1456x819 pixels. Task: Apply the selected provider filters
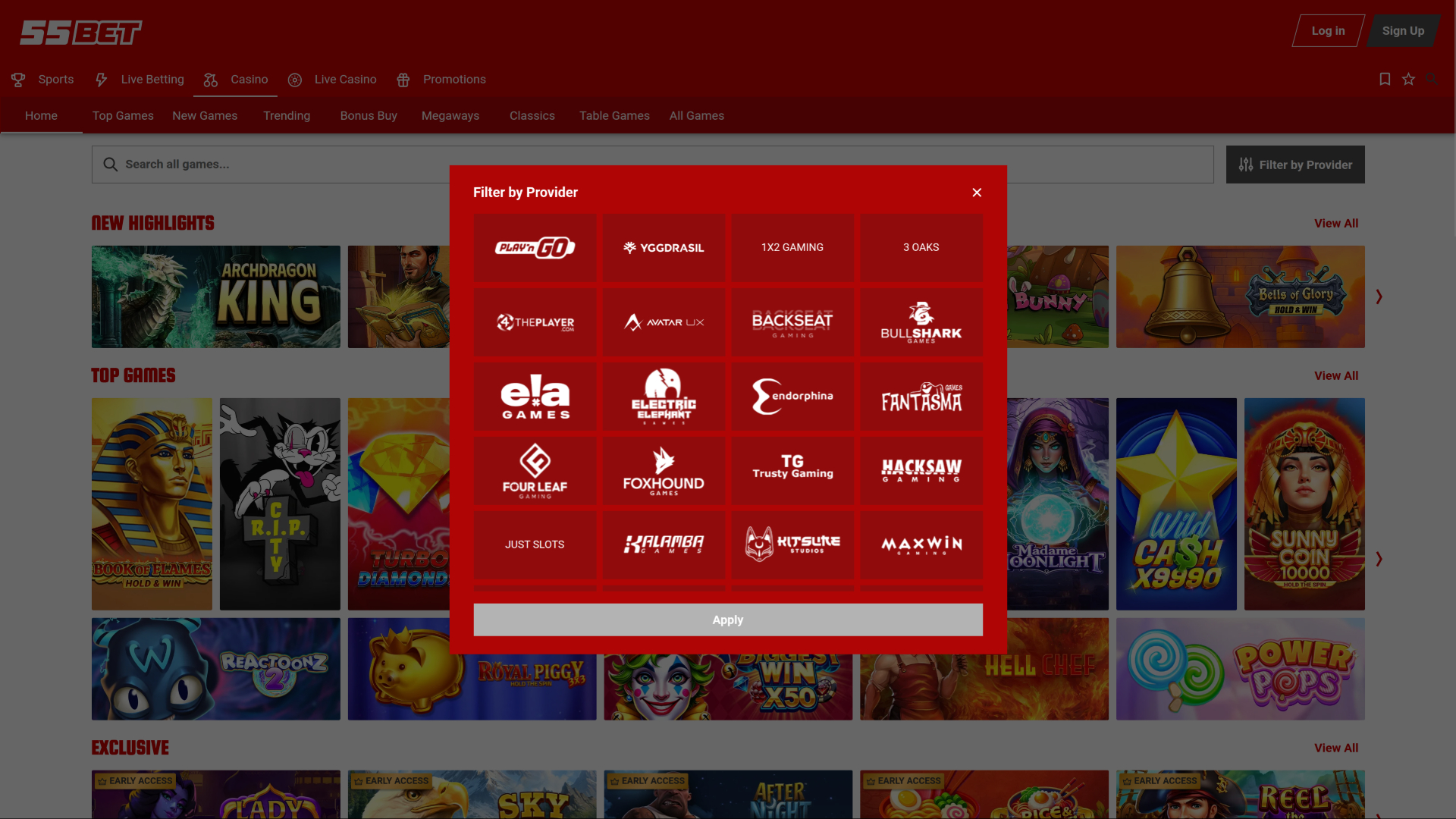pyautogui.click(x=728, y=620)
